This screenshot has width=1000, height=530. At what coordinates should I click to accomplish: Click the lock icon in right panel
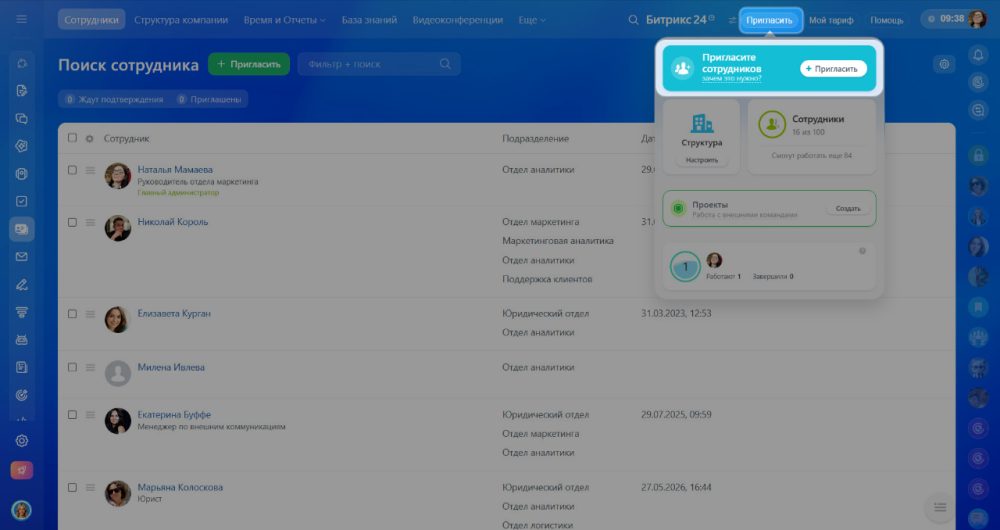978,155
